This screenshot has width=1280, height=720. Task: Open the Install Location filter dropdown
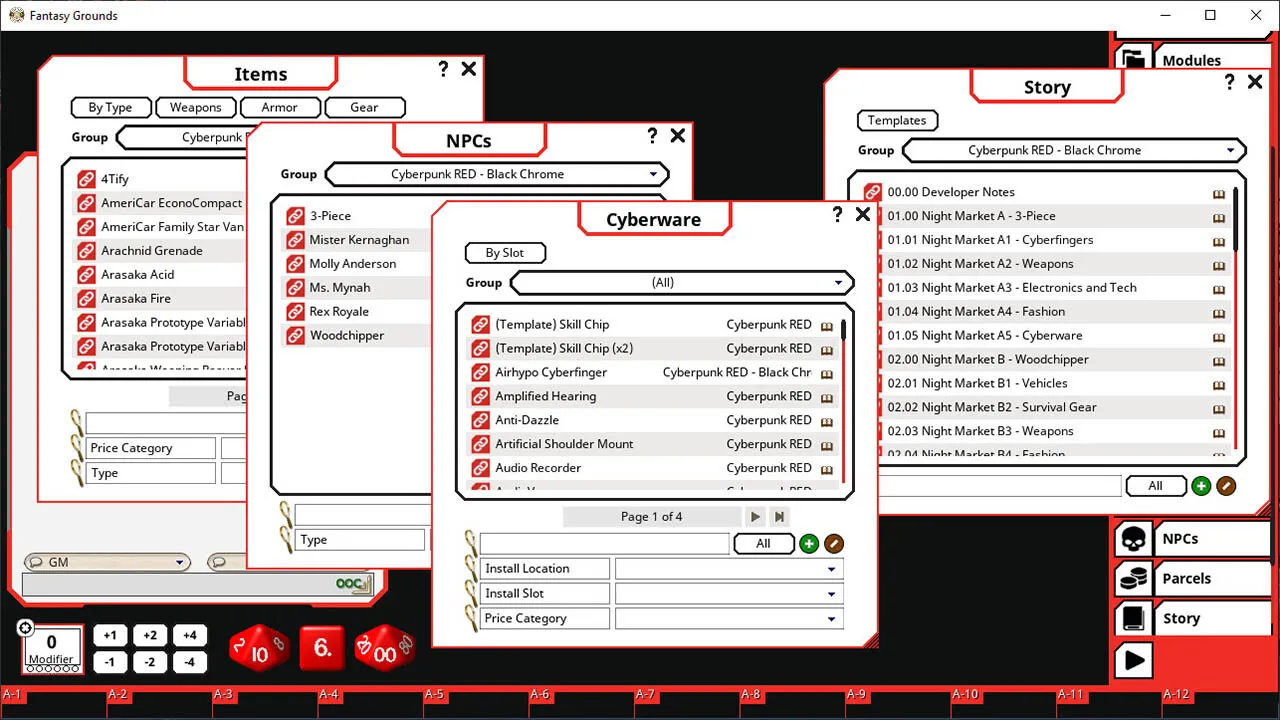tap(729, 569)
